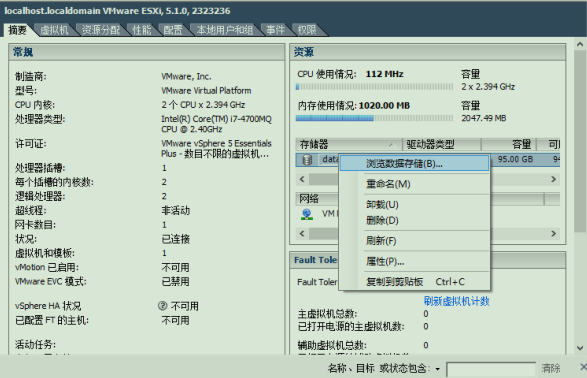Screen dimensions: 587x378
Task: Click the CPU usage progress bar
Action: coord(374,87)
